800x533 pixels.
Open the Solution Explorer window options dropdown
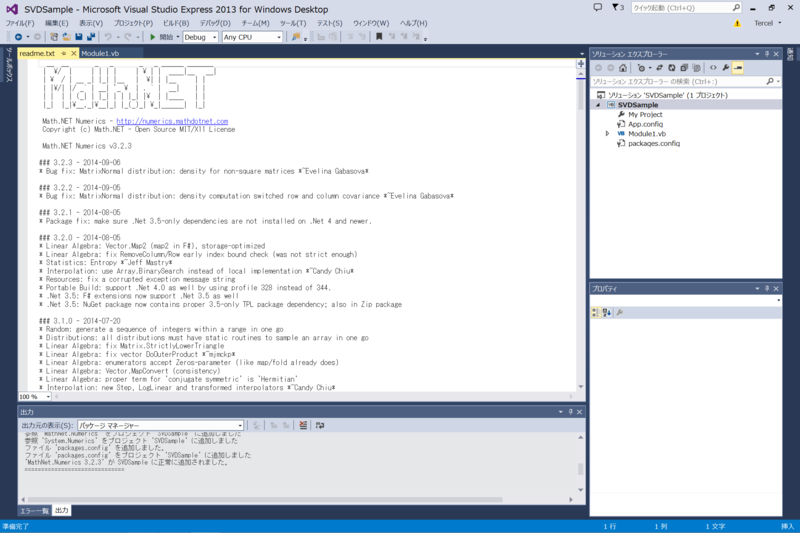coord(757,54)
